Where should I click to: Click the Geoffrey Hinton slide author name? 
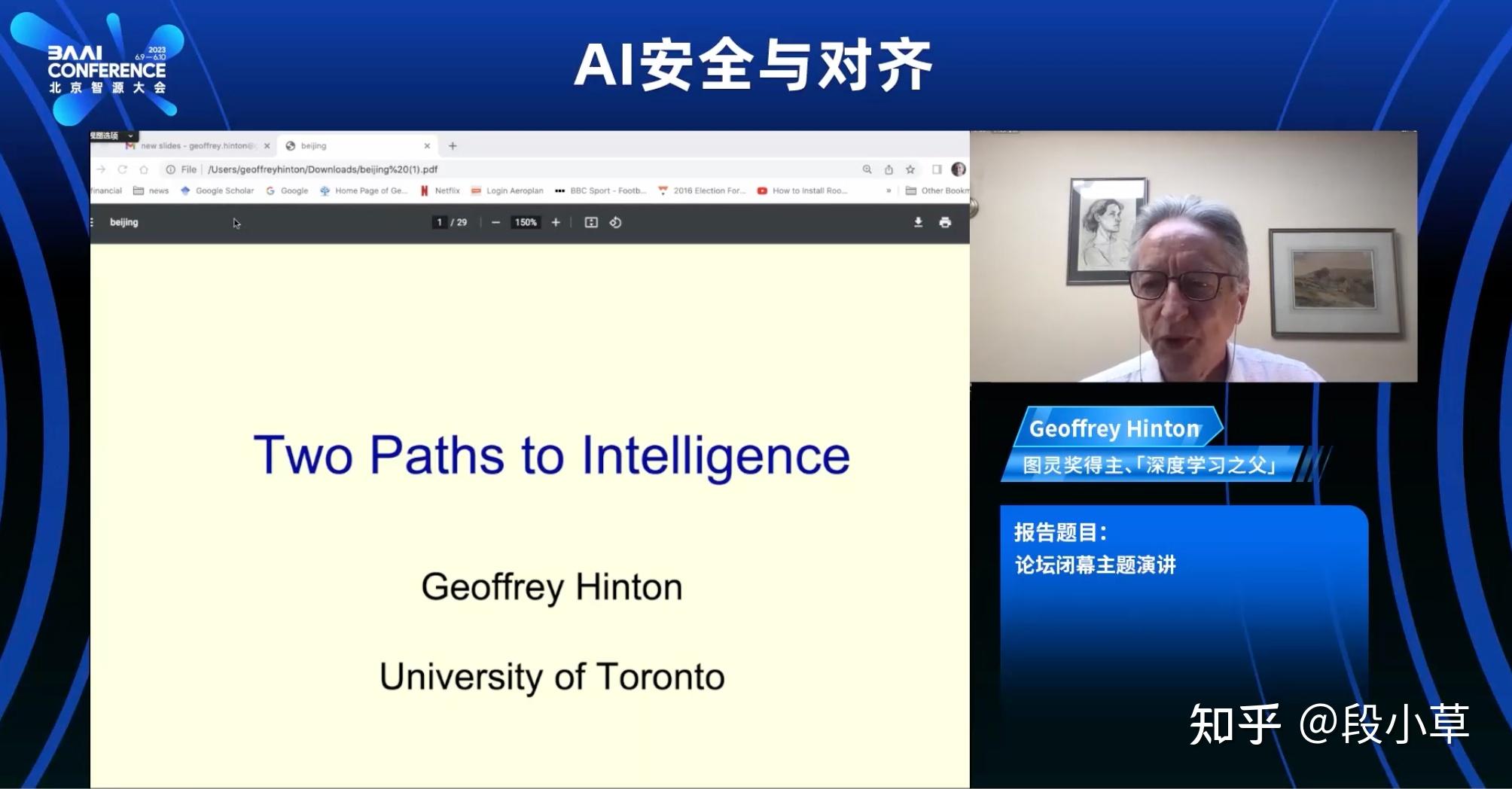pos(552,587)
